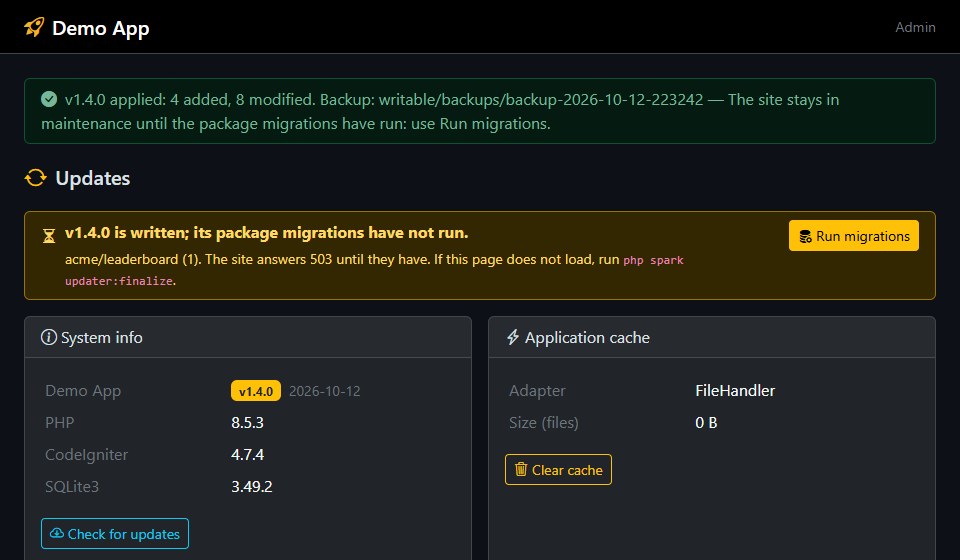Click the v1.4.0 version badge
Viewport: 960px width, 560px height.
pyautogui.click(x=256, y=391)
